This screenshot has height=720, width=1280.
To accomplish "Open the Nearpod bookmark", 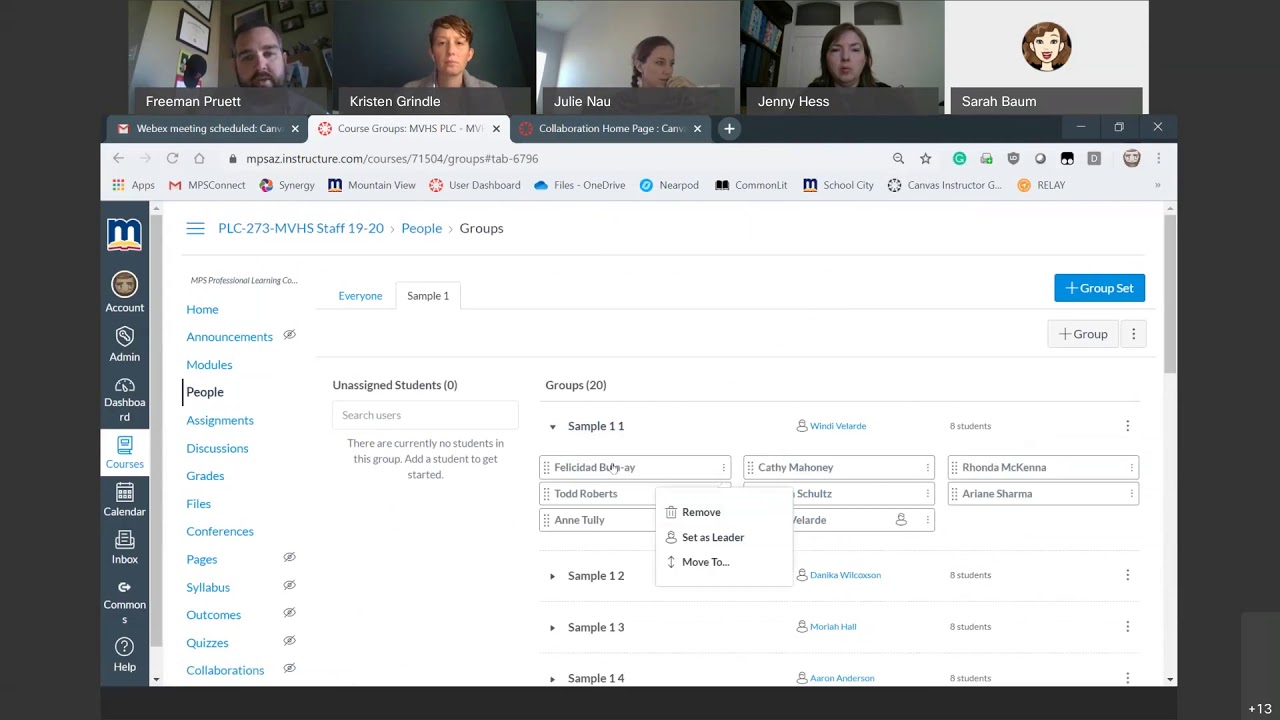I will point(669,185).
